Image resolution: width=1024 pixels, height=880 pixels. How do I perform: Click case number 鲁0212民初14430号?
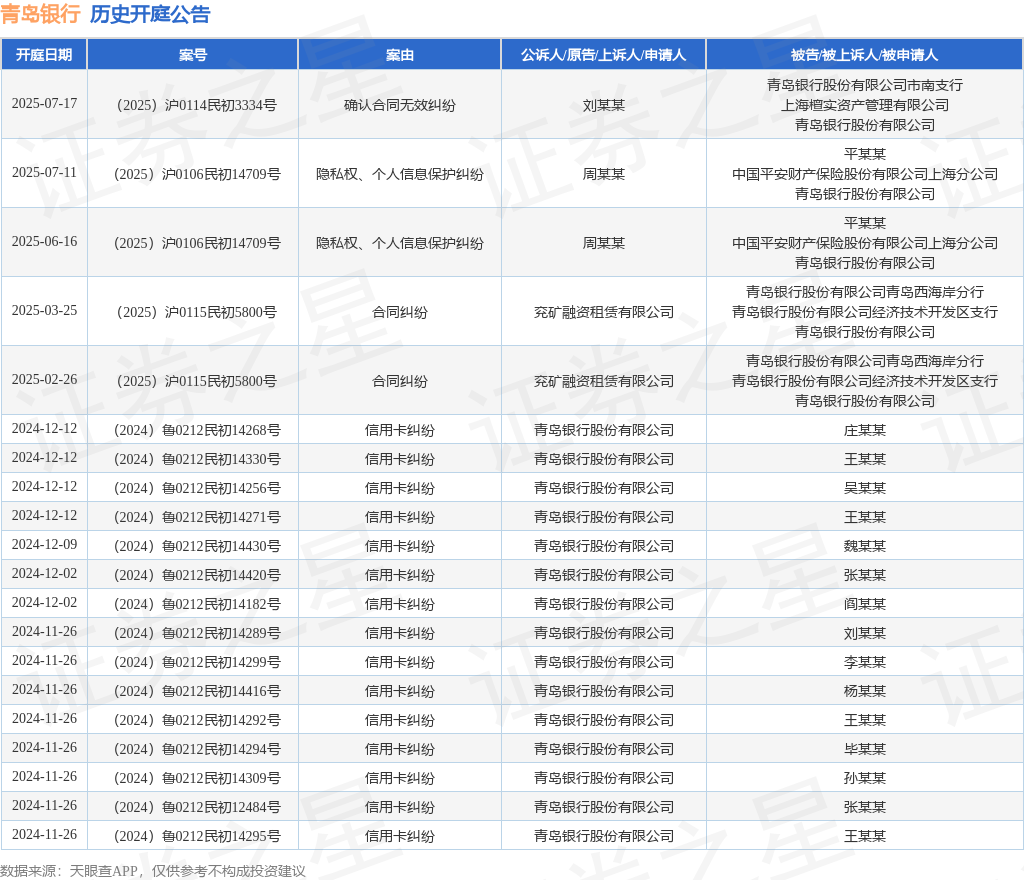[221, 546]
